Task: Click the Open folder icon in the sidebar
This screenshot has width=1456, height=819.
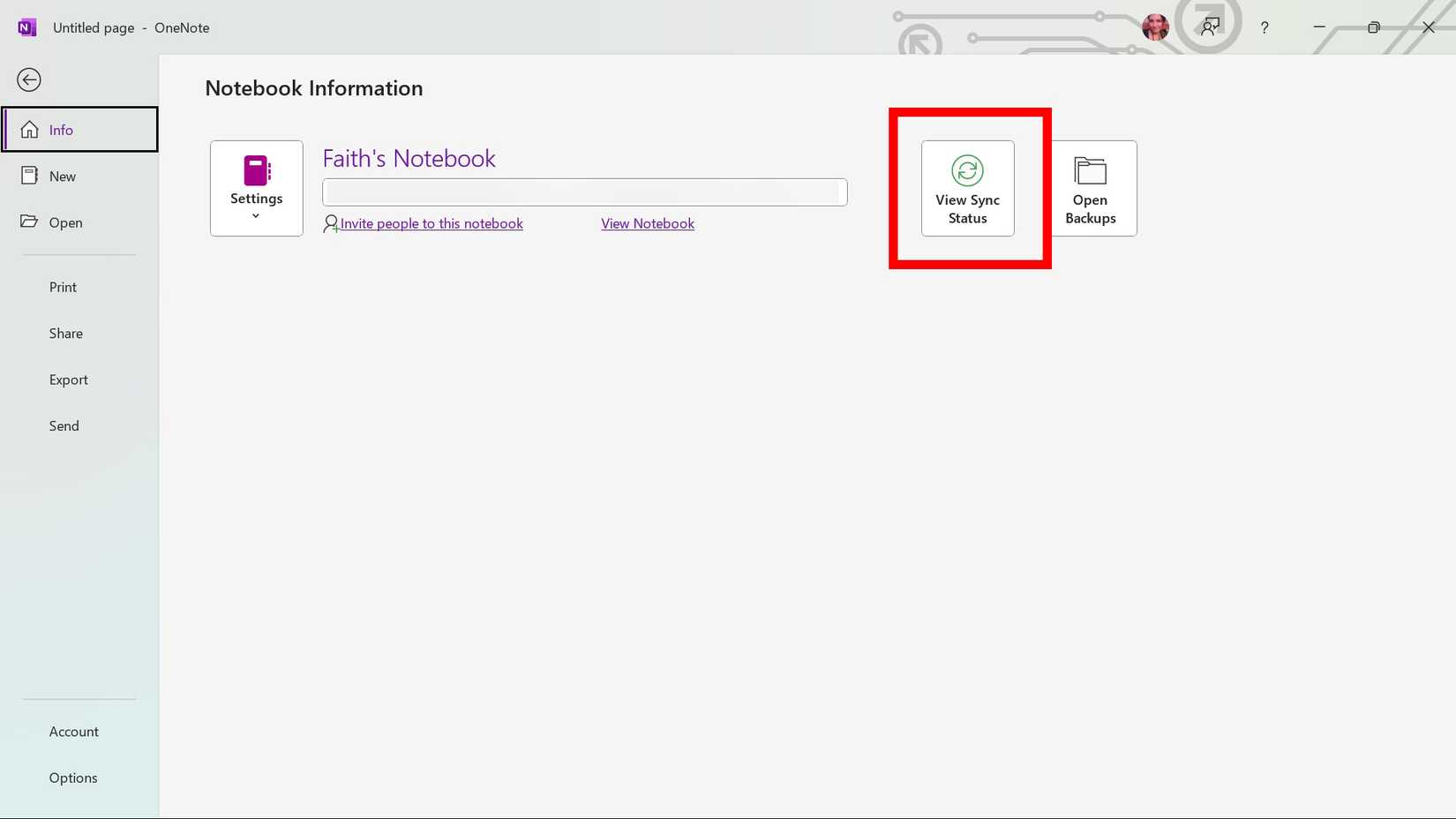Action: point(29,222)
